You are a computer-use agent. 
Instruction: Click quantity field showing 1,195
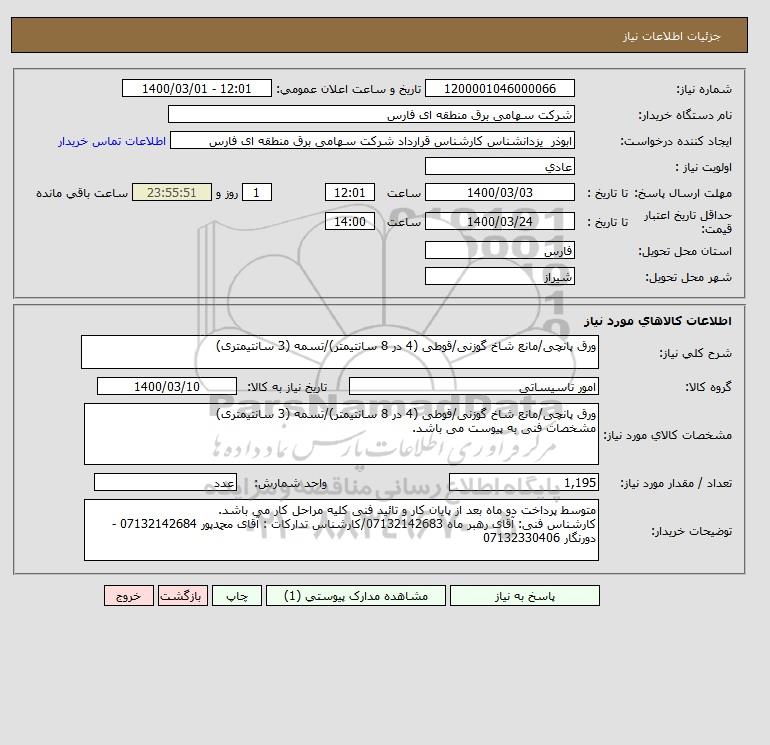pos(523,483)
